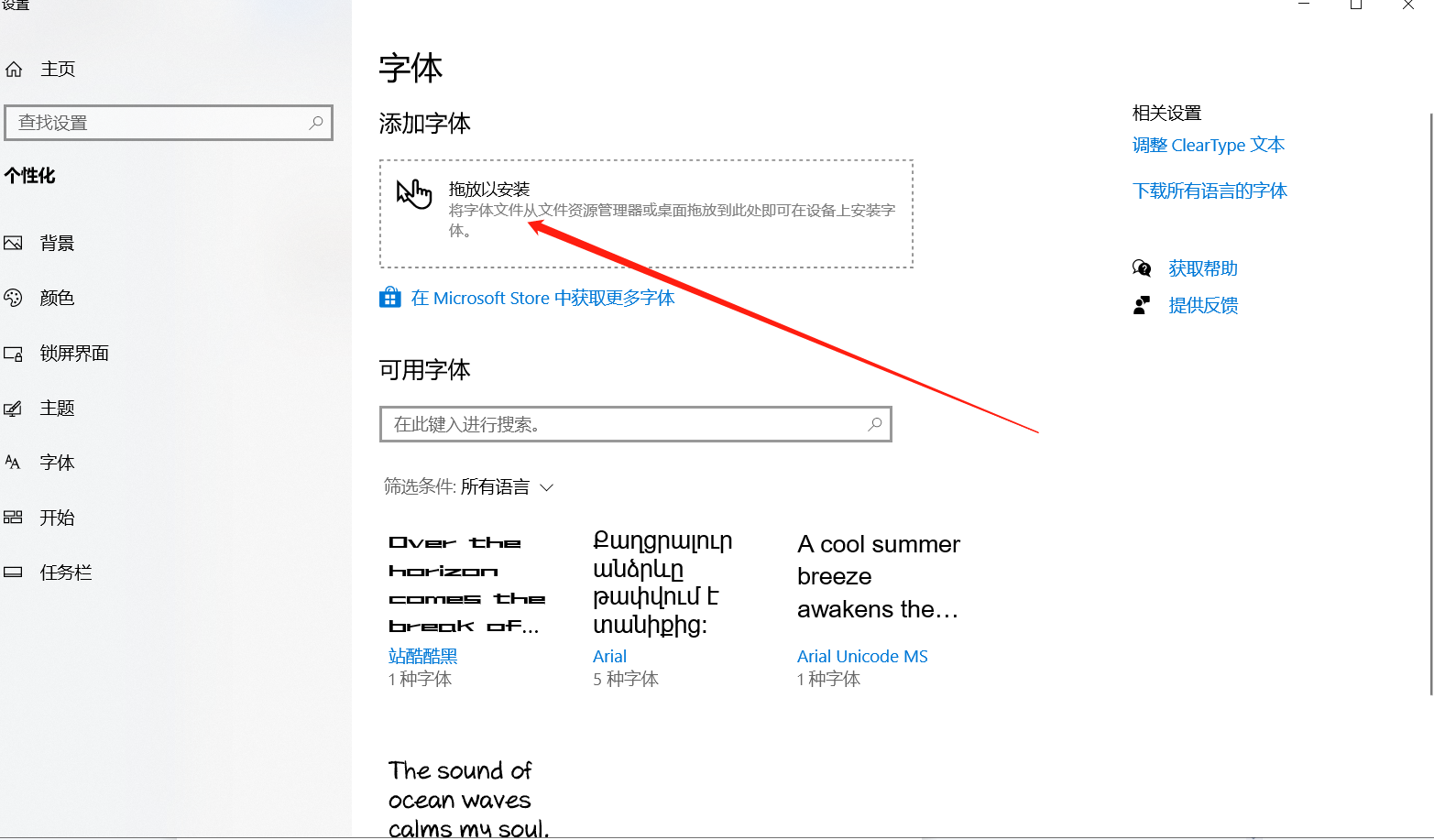The image size is (1434, 840).
Task: Click the 获取帮助 chat bubble icon
Action: point(1142,268)
